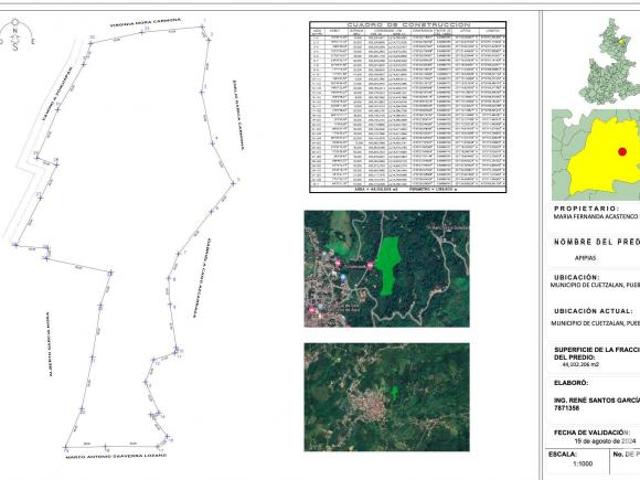Click the Cuadro de Construccion table title
Image resolution: width=640 pixels, height=480 pixels.
coord(408,25)
